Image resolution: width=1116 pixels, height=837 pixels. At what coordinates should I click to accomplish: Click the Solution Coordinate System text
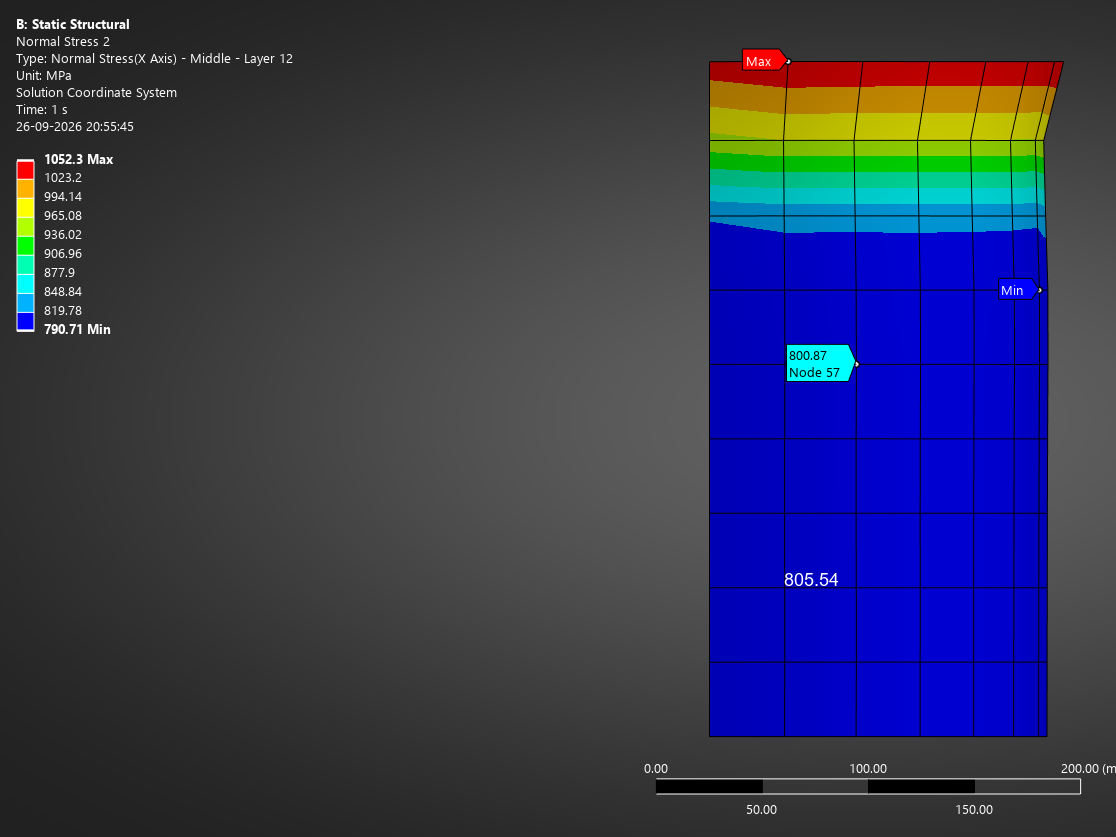[x=96, y=93]
